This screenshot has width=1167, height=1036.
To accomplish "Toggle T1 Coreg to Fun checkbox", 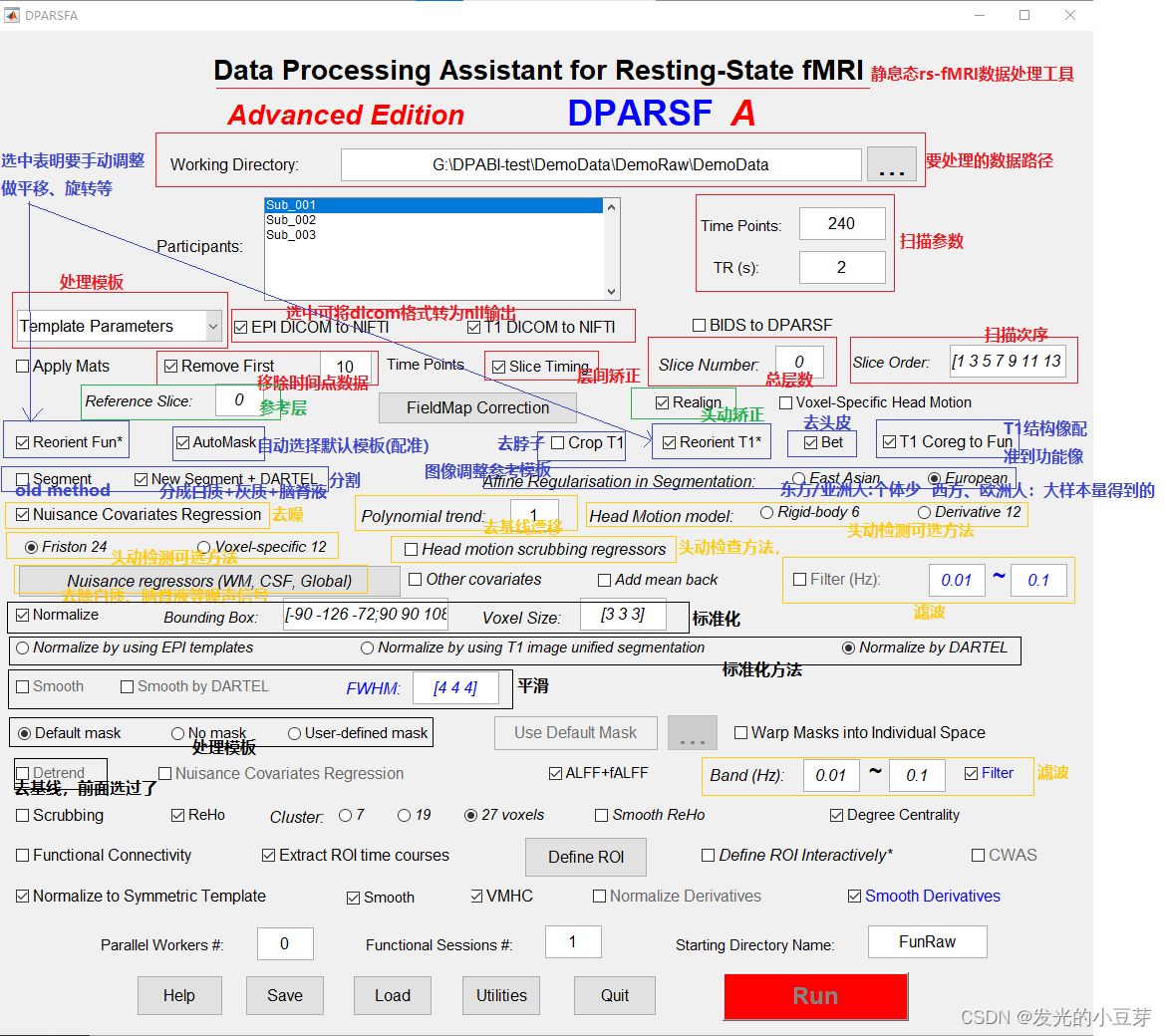I will click(x=889, y=441).
